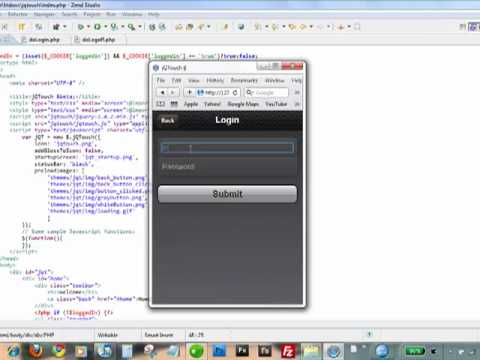Open the History menu in Safari window

(x=215, y=80)
